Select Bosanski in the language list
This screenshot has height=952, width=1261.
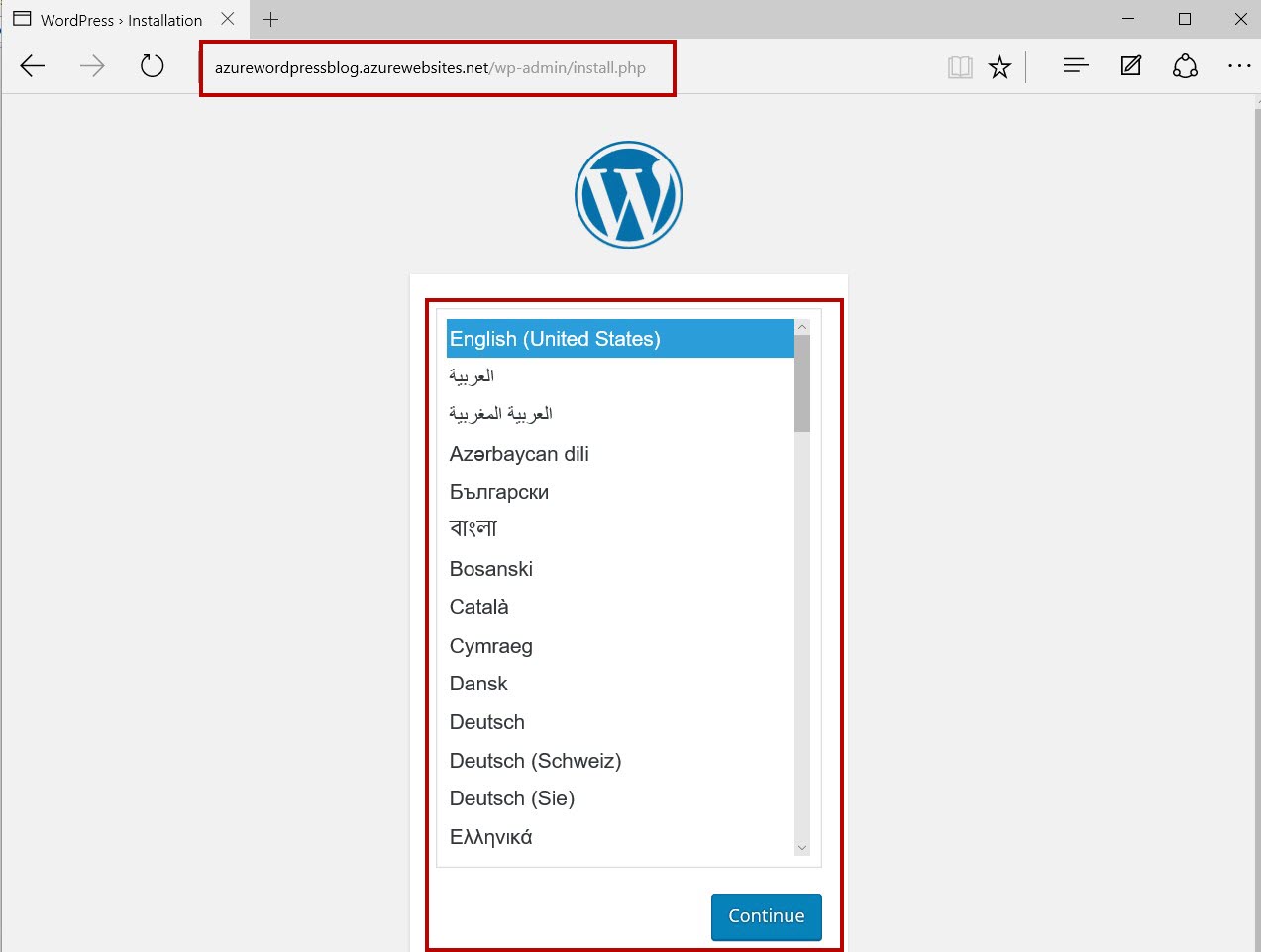(620, 569)
